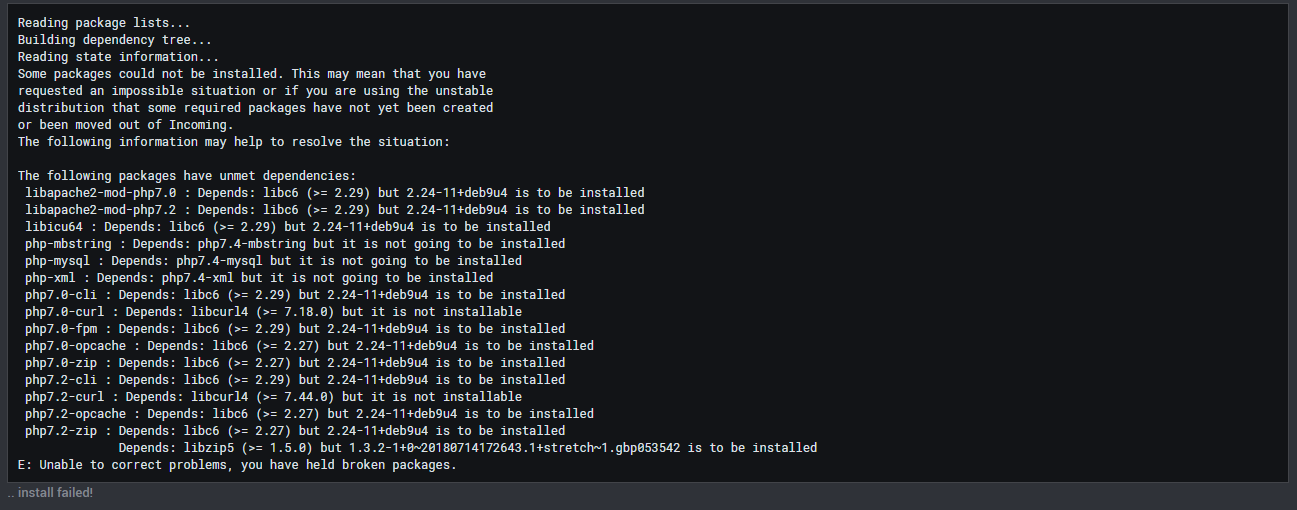Screen dimensions: 1297x510
Task: Click the "Some packages could not be installed" line
Action: pyautogui.click(x=252, y=74)
